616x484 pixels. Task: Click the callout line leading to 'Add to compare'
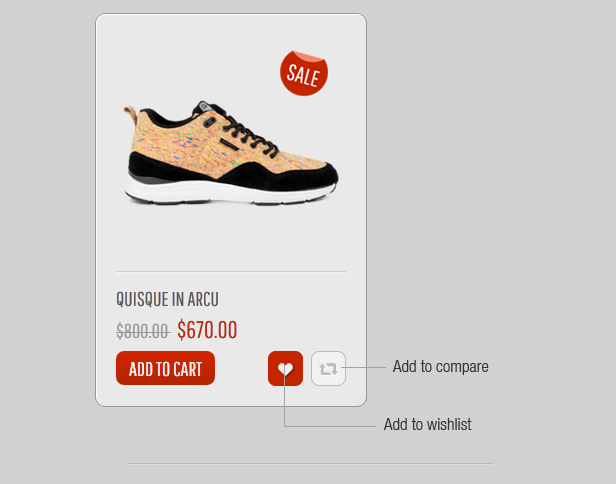[x=364, y=367]
